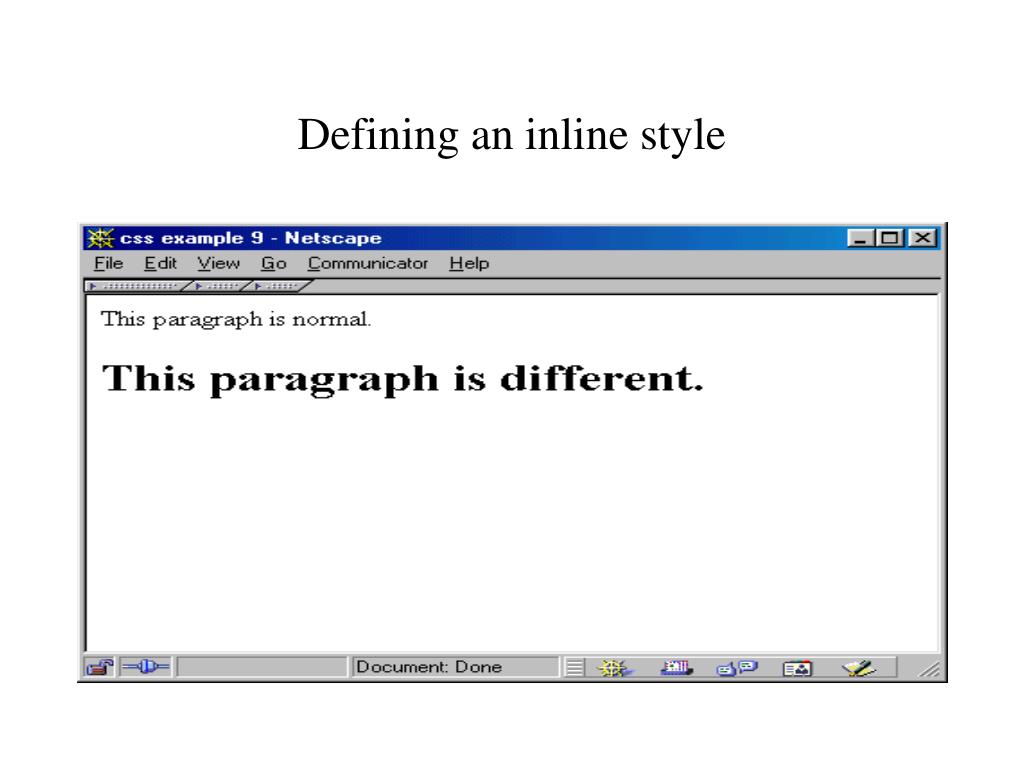The height and width of the screenshot is (768, 1024).
Task: Open the Address Book icon in the component bar
Action: [797, 669]
